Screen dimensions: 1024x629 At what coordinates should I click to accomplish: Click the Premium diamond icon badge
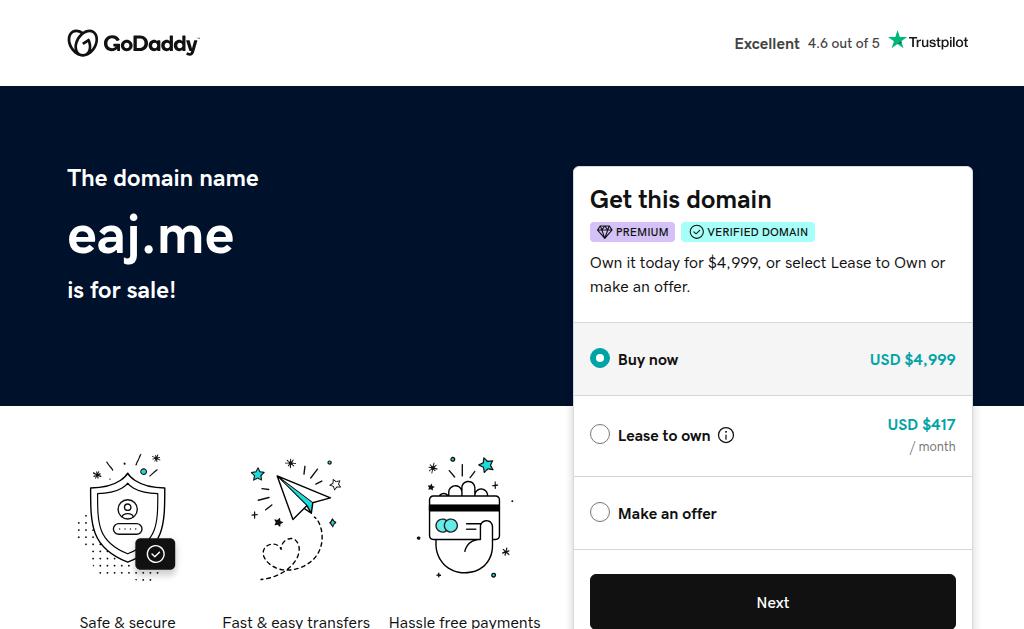(x=605, y=232)
